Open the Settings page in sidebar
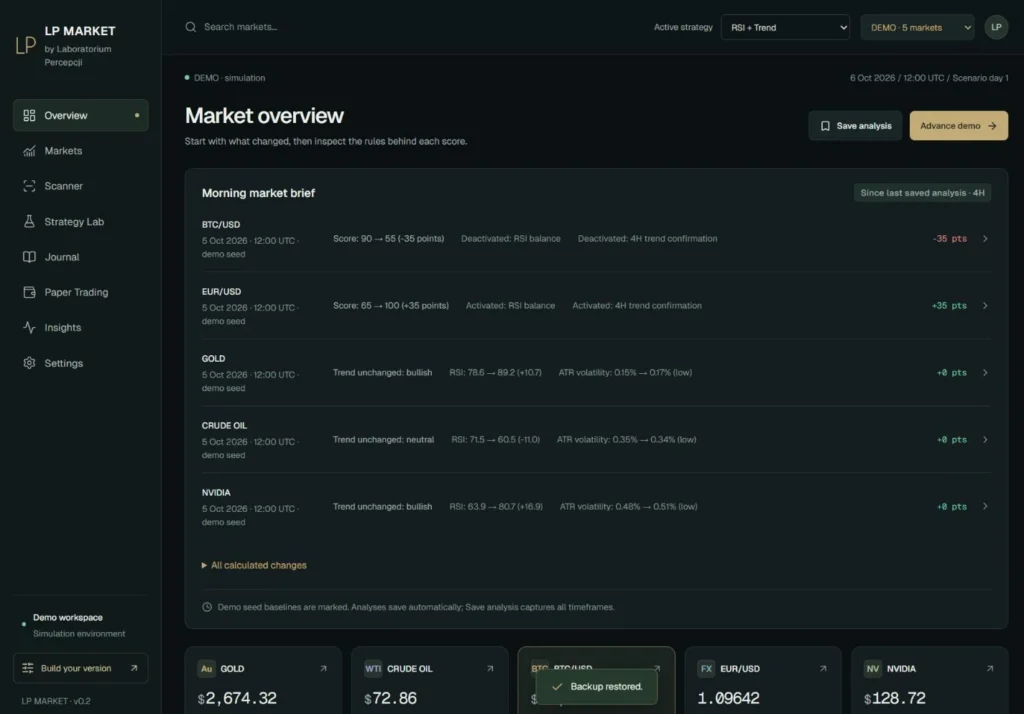This screenshot has width=1024, height=714. click(x=80, y=363)
